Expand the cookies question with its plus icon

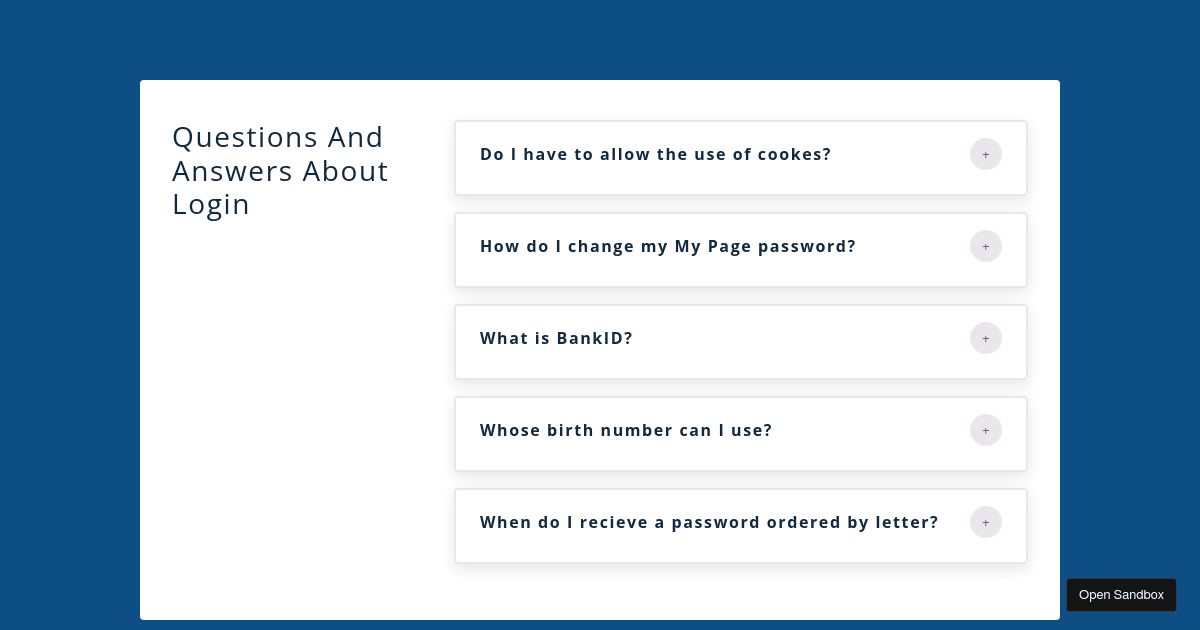[x=985, y=154]
